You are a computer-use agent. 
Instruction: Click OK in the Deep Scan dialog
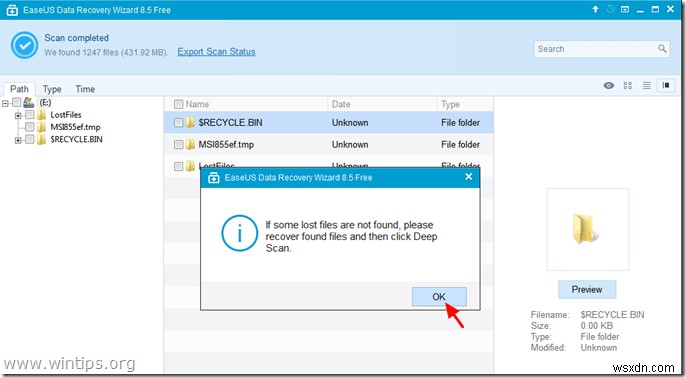[439, 297]
